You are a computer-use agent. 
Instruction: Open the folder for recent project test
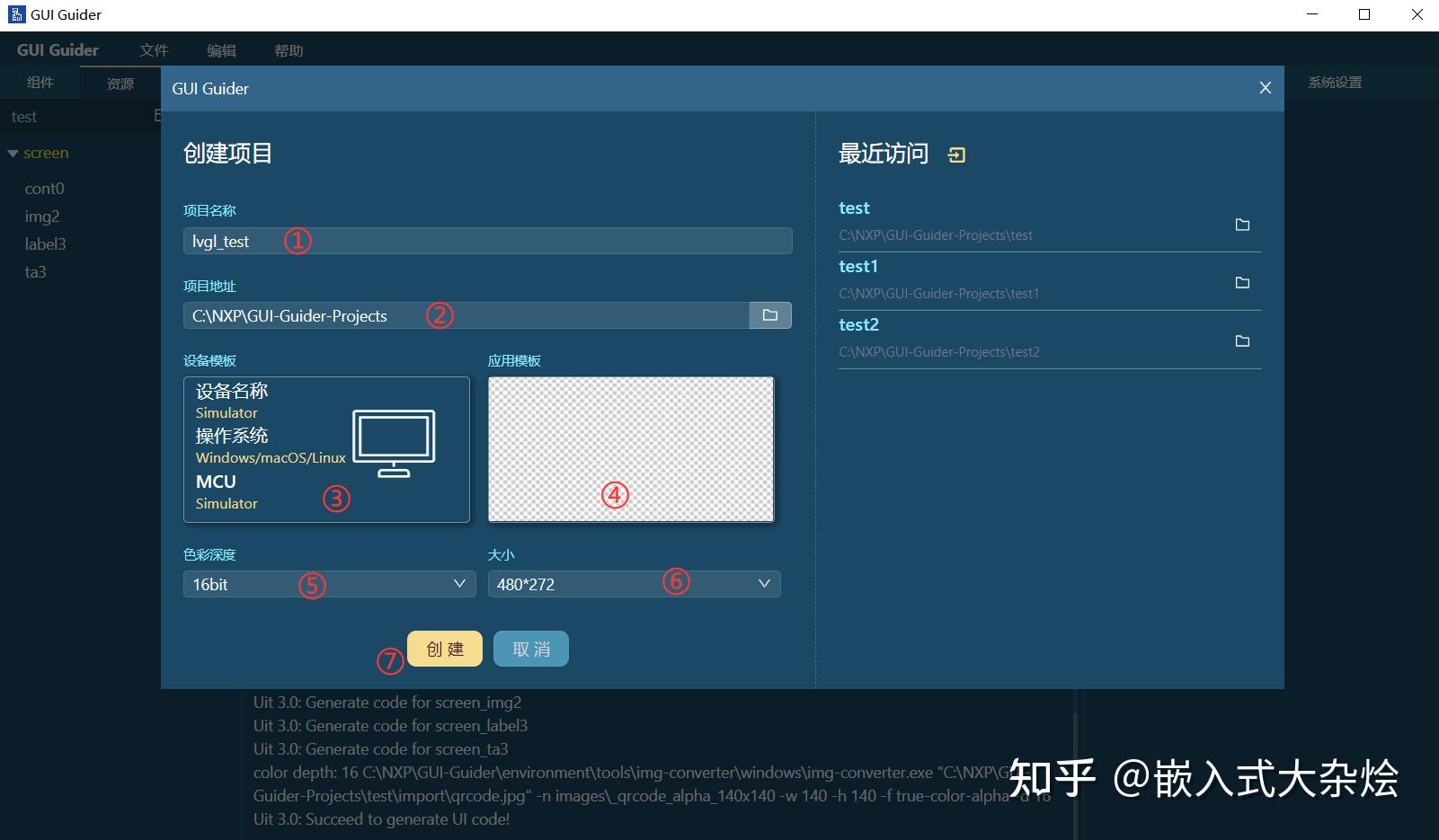(1243, 225)
